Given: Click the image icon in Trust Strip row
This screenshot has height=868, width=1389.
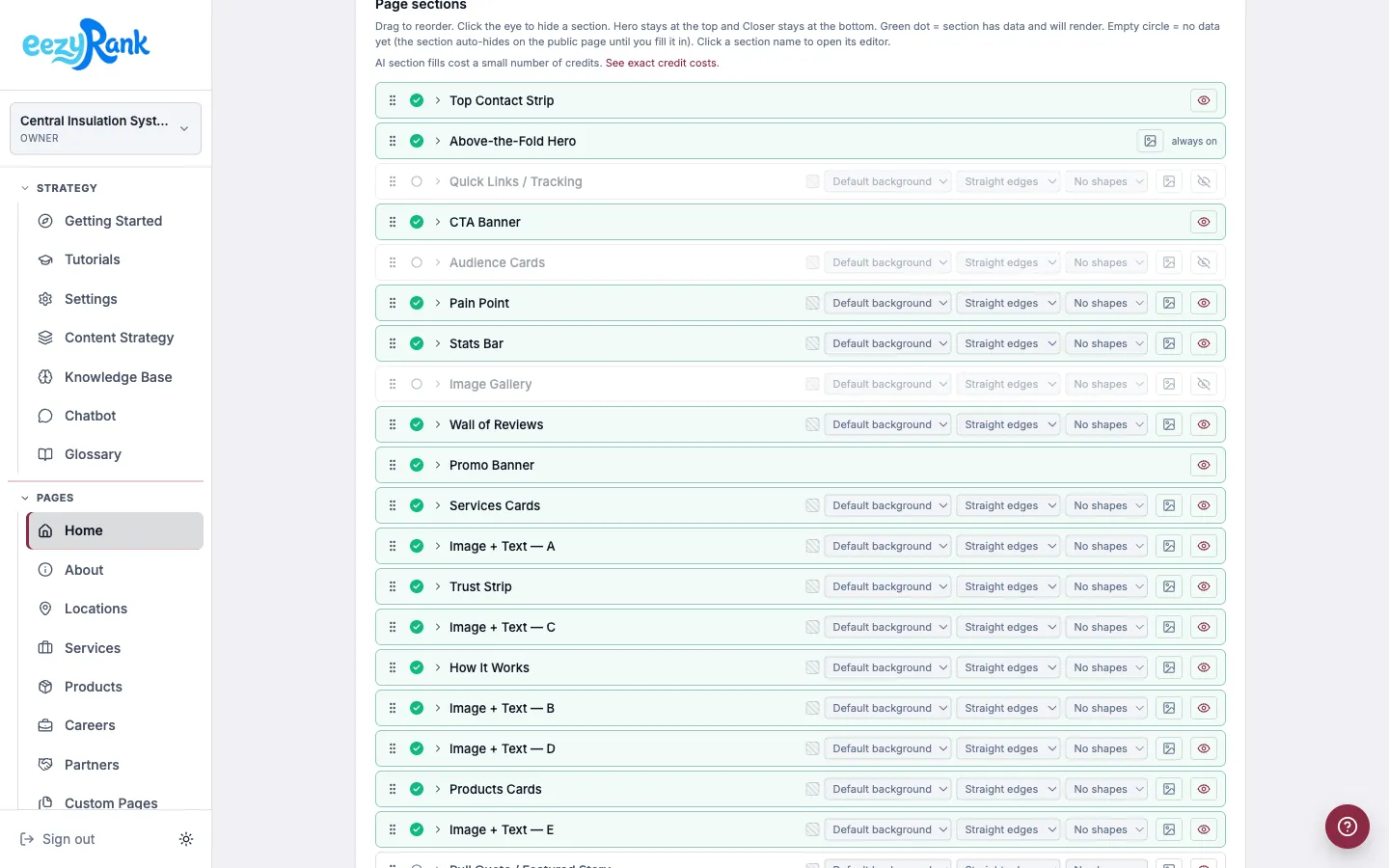Looking at the screenshot, I should coord(1169,586).
